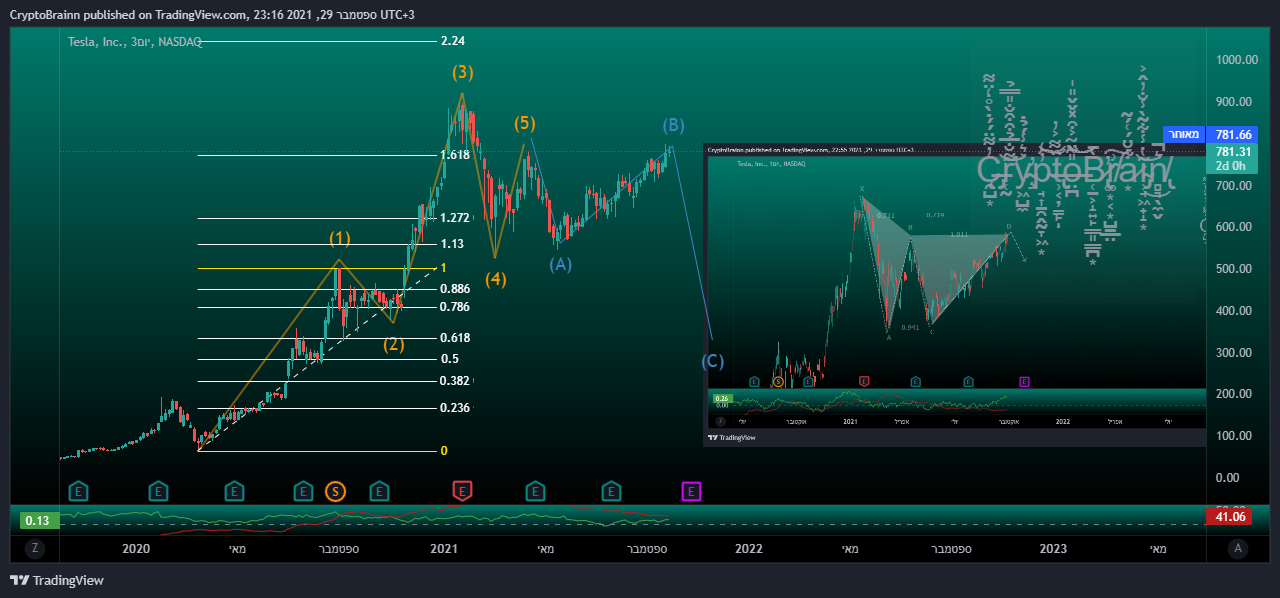Click the small TradingView logo in the inset chart
1280x598 pixels.
[732, 437]
